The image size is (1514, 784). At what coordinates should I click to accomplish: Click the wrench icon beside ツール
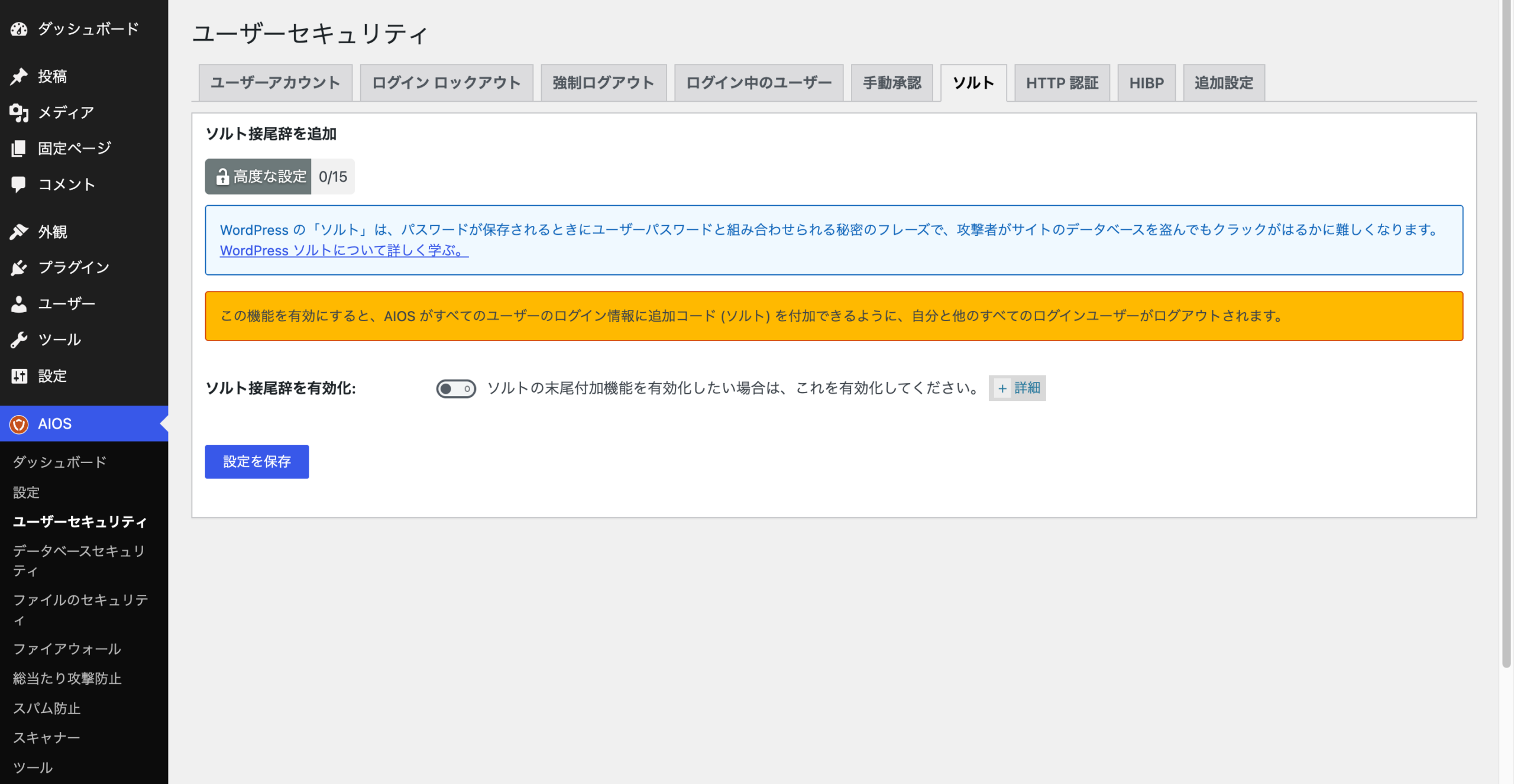point(19,340)
